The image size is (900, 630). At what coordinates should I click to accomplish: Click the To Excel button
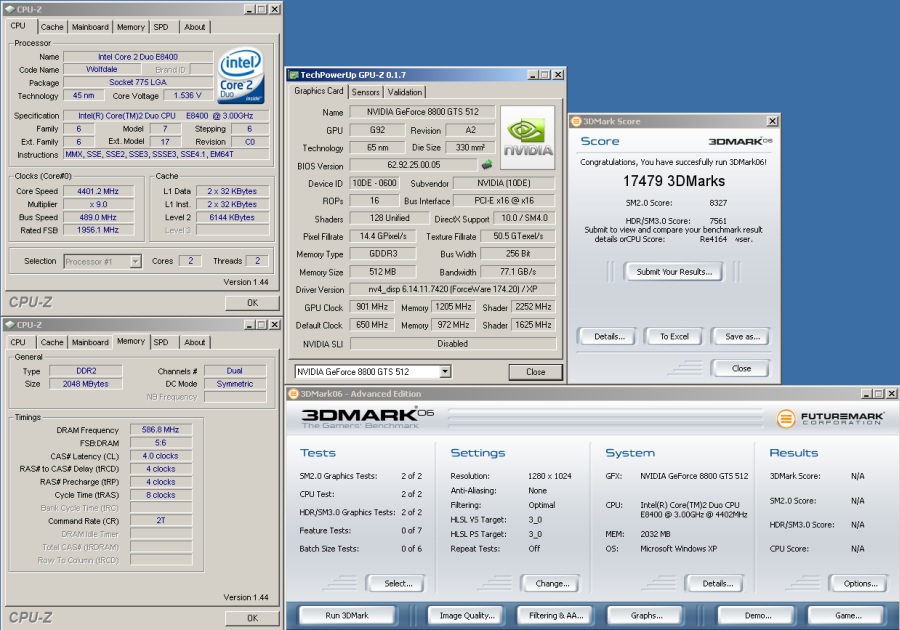(x=674, y=337)
